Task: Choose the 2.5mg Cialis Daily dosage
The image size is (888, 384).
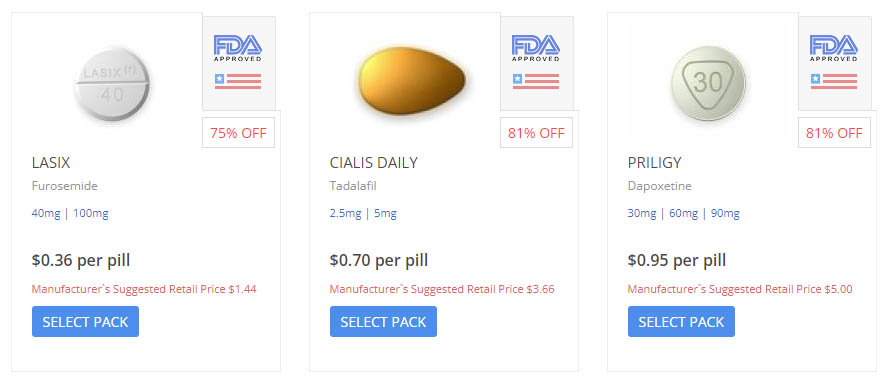Action: tap(345, 214)
